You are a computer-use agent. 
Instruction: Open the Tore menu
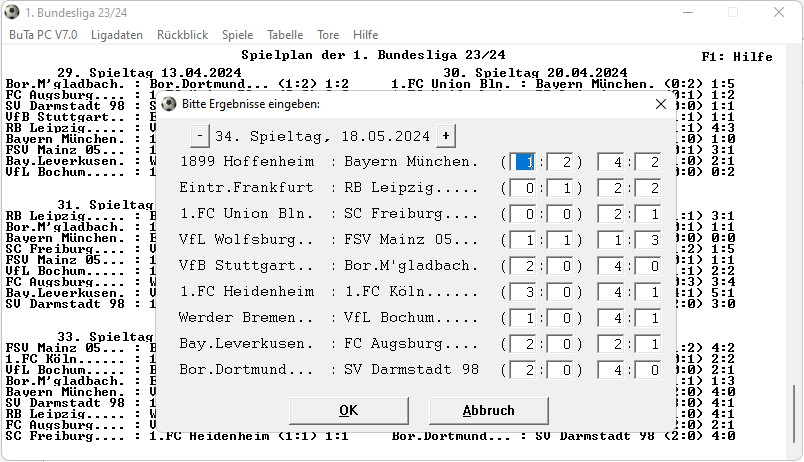(328, 35)
